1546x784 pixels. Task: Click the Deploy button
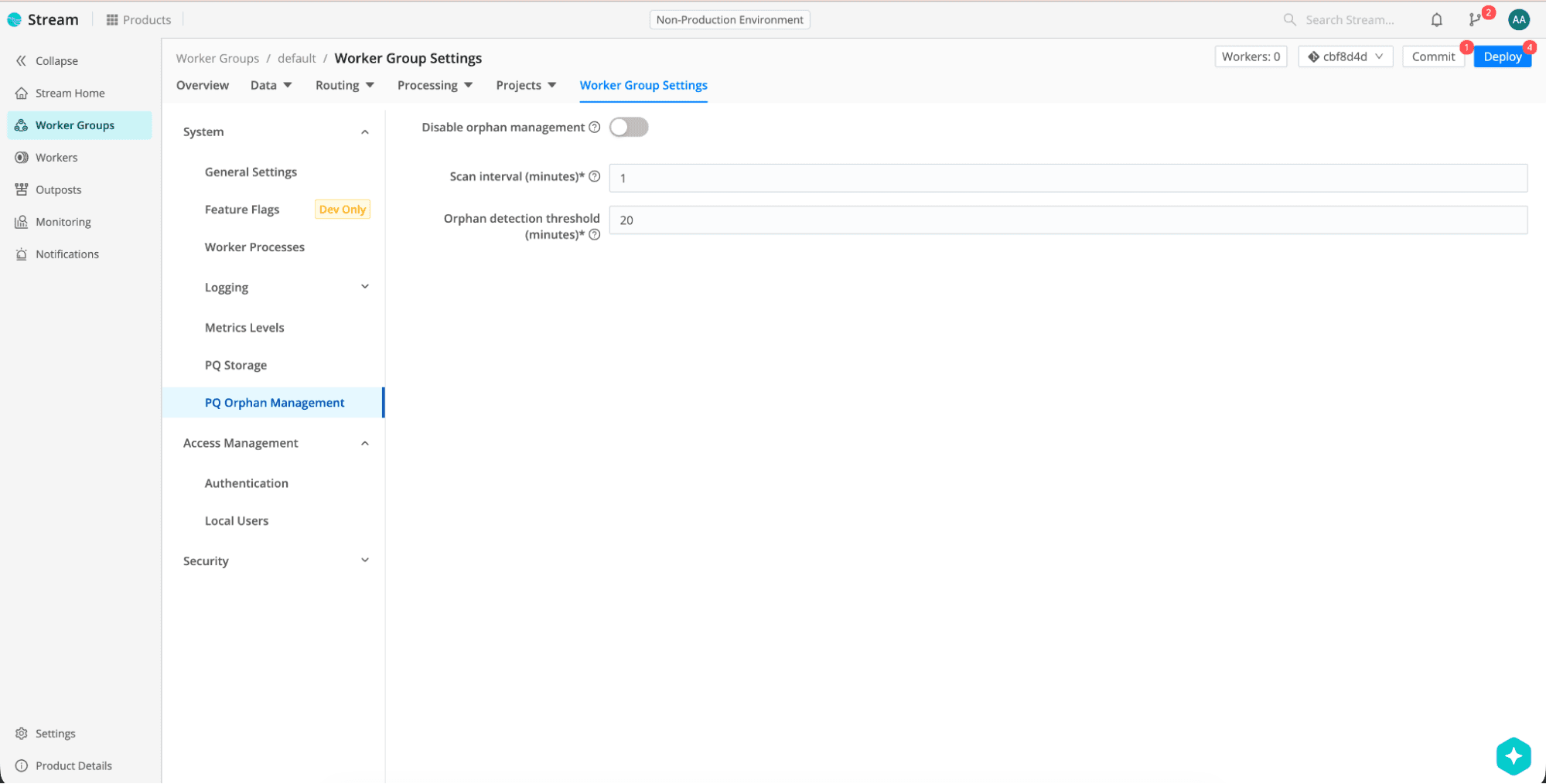[x=1502, y=56]
